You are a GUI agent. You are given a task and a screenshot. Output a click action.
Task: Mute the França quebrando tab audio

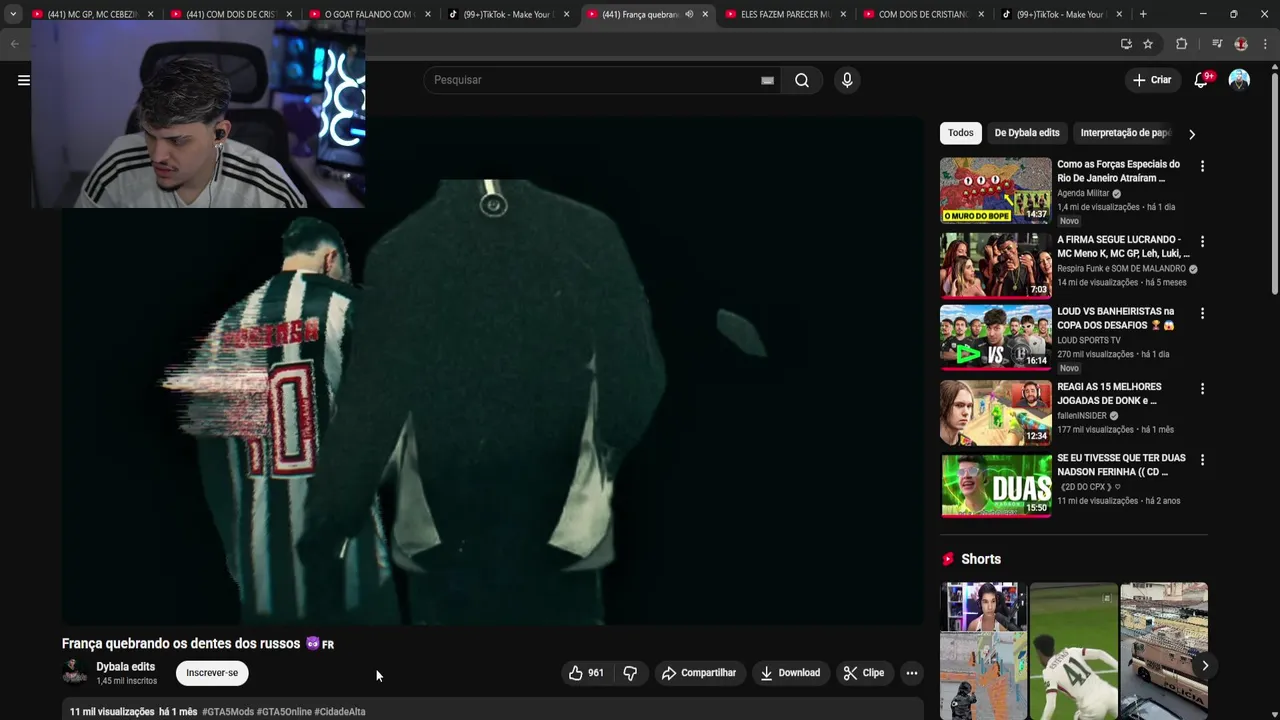[689, 14]
